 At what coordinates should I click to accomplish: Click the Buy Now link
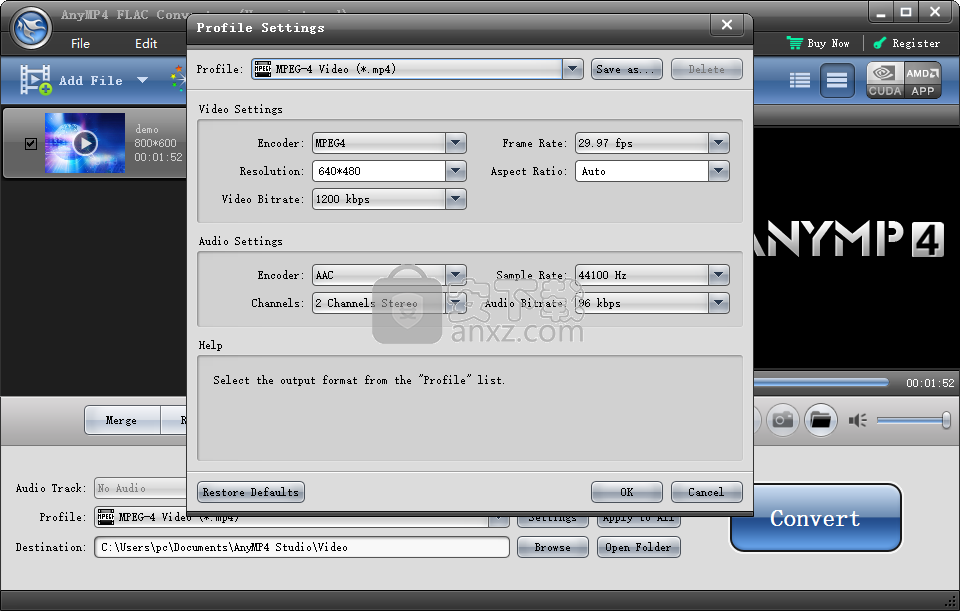(x=828, y=43)
